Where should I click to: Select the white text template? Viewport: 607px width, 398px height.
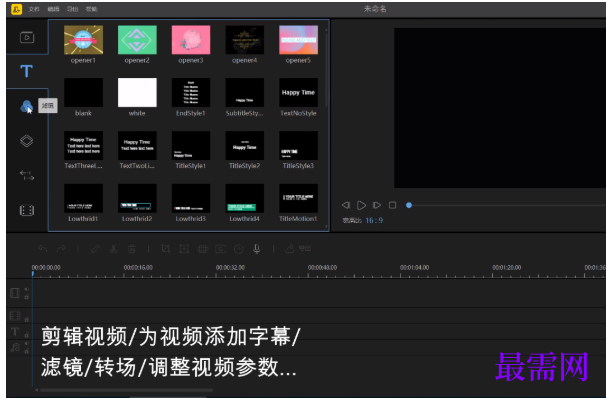pyautogui.click(x=137, y=93)
